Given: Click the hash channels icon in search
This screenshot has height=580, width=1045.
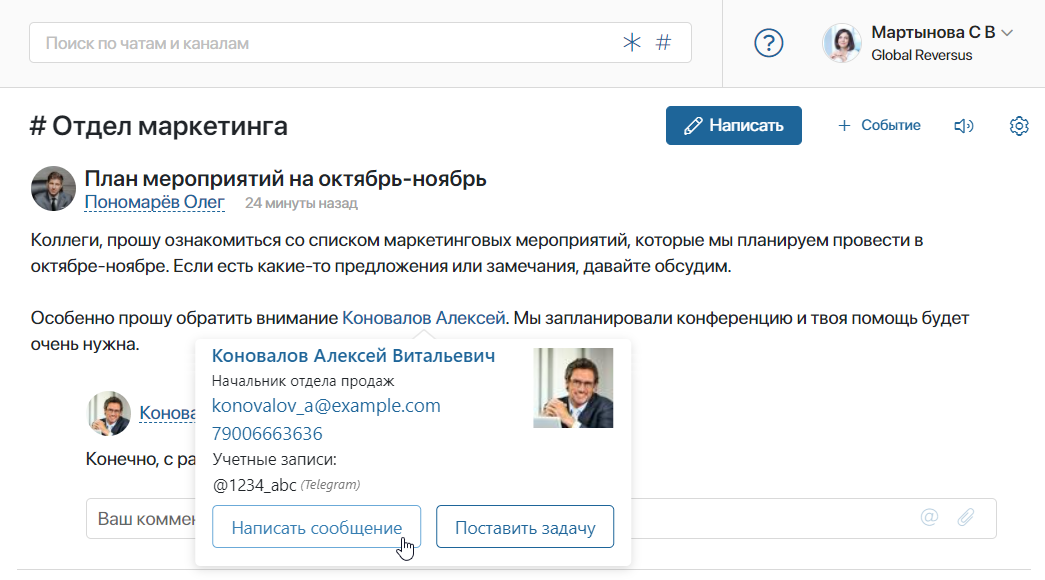Looking at the screenshot, I should click(663, 43).
